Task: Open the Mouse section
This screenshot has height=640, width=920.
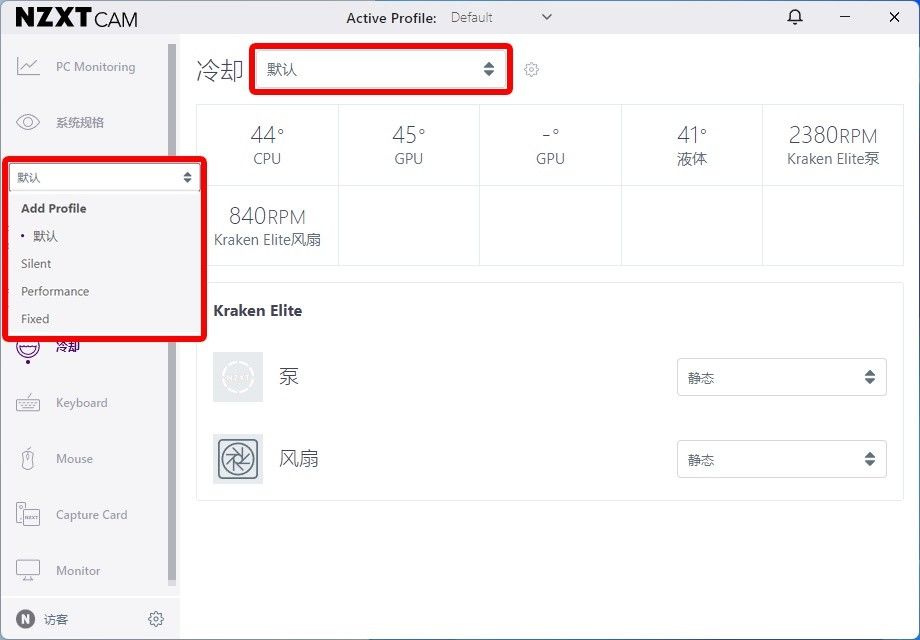Action: (x=75, y=458)
